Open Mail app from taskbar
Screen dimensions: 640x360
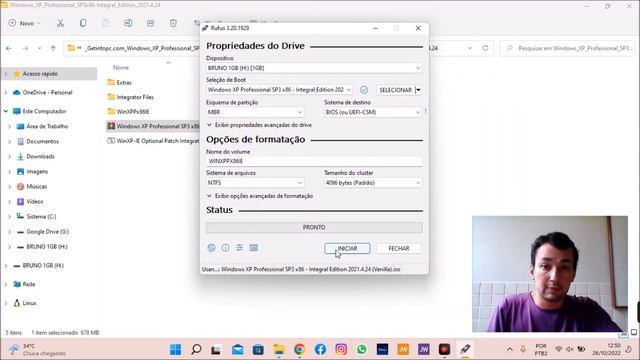point(238,349)
